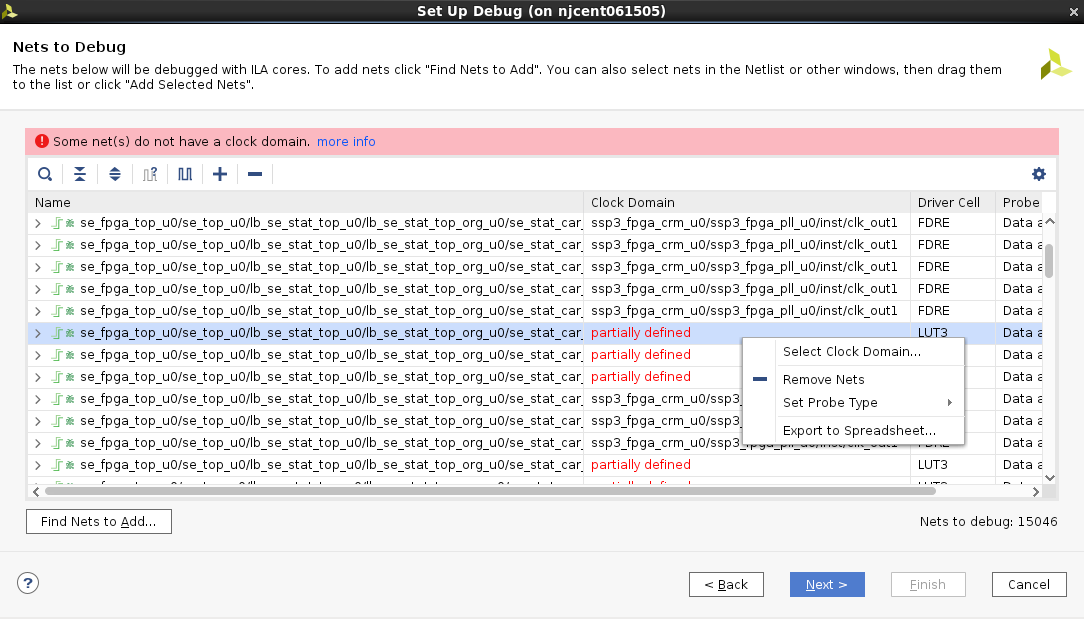Expand the third net row
Viewport: 1084px width, 619px height.
[x=38, y=267]
